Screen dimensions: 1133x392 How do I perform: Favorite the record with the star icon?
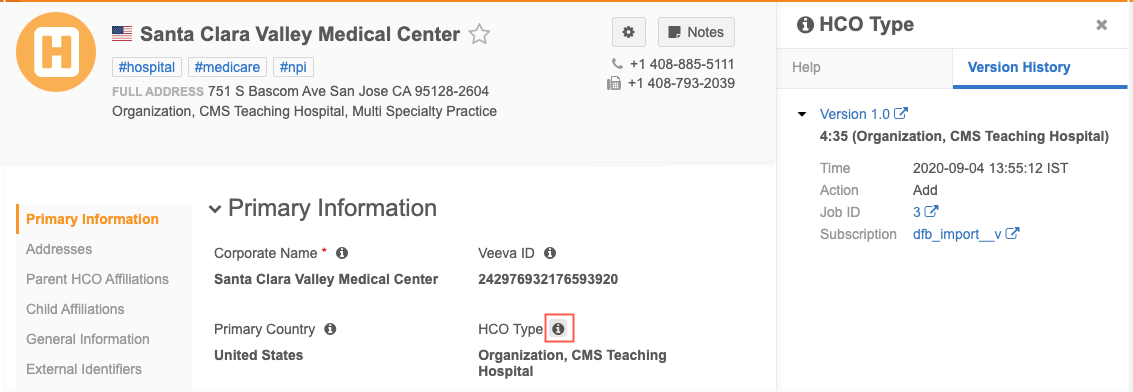coord(479,35)
